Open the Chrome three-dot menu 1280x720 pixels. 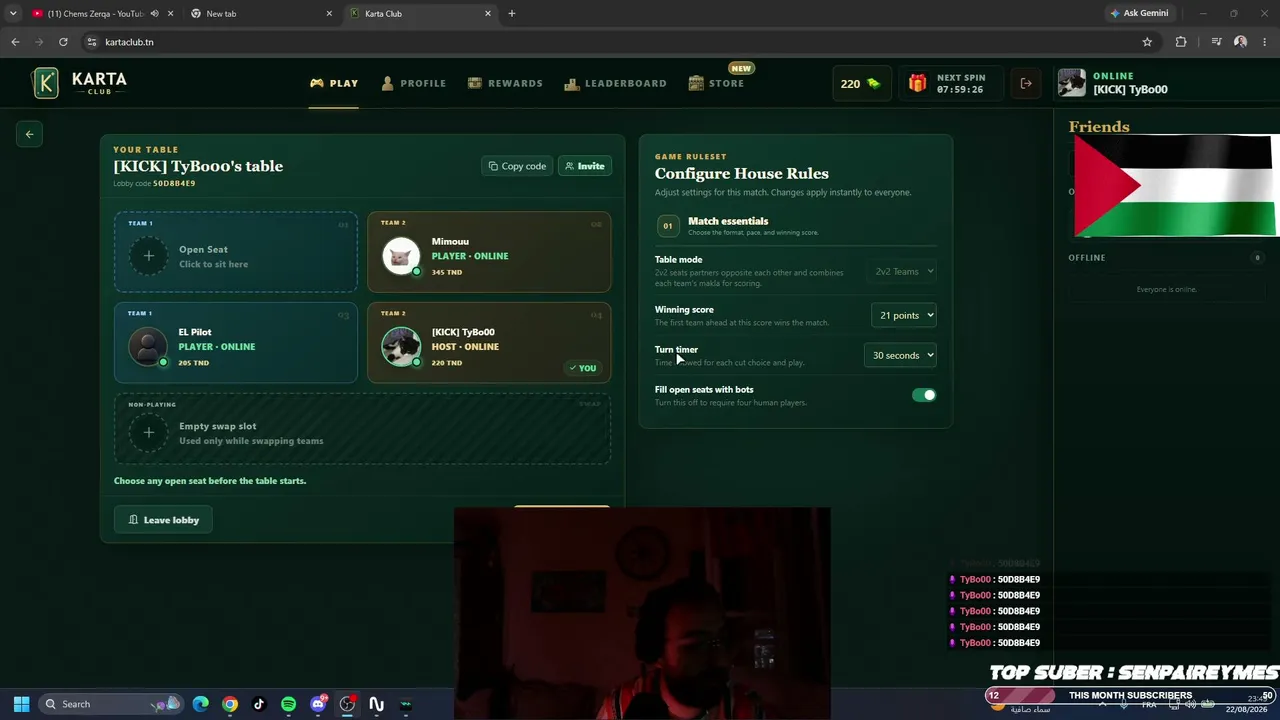coord(1263,42)
